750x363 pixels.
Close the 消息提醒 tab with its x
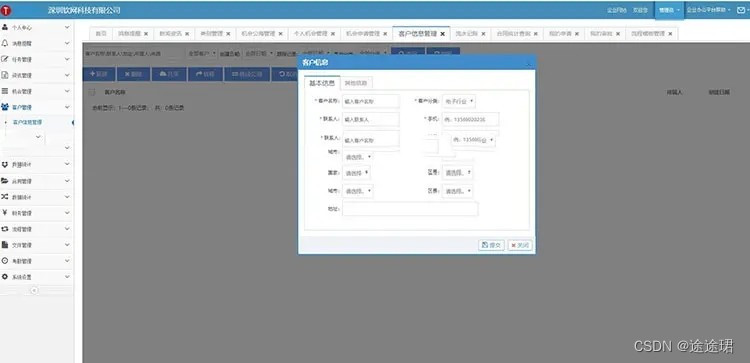pyautogui.click(x=146, y=34)
